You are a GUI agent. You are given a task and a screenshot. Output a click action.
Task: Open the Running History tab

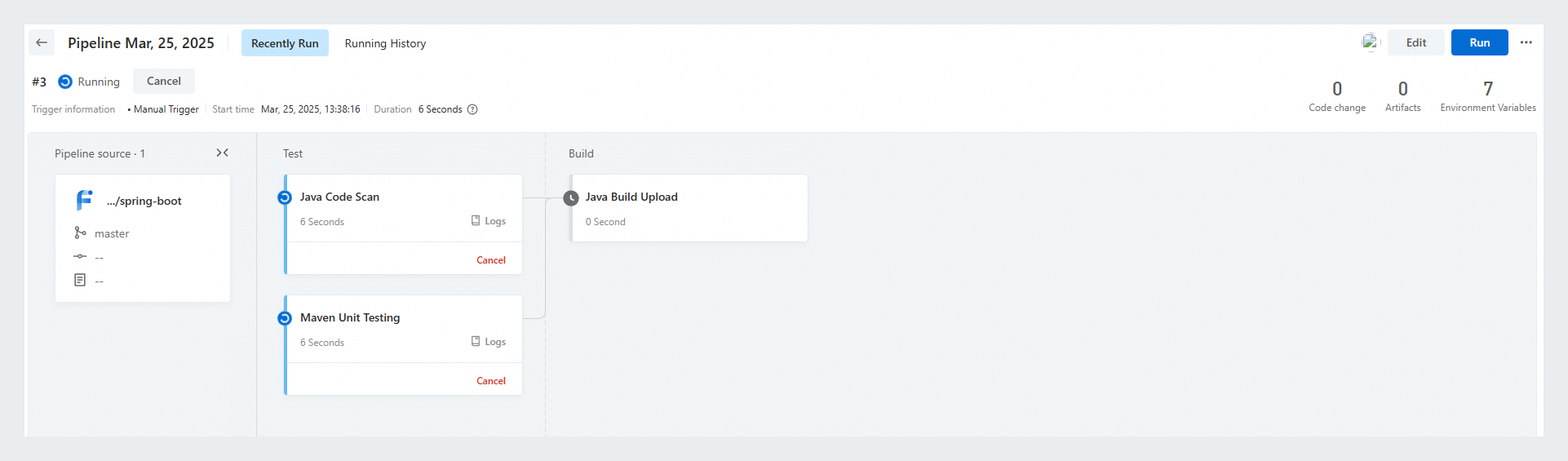tap(385, 43)
